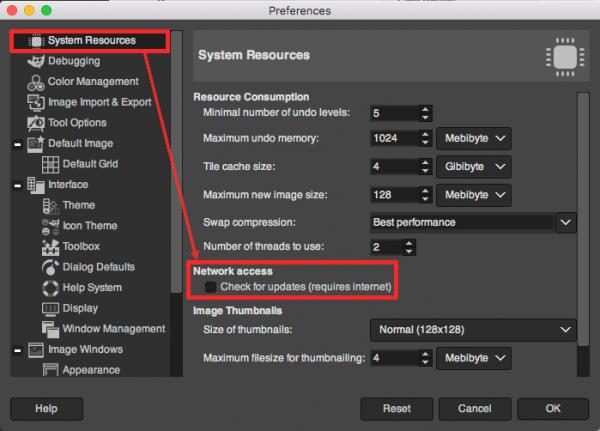Collapse the Image Windows tree branch
This screenshot has width=600, height=431.
[x=17, y=350]
